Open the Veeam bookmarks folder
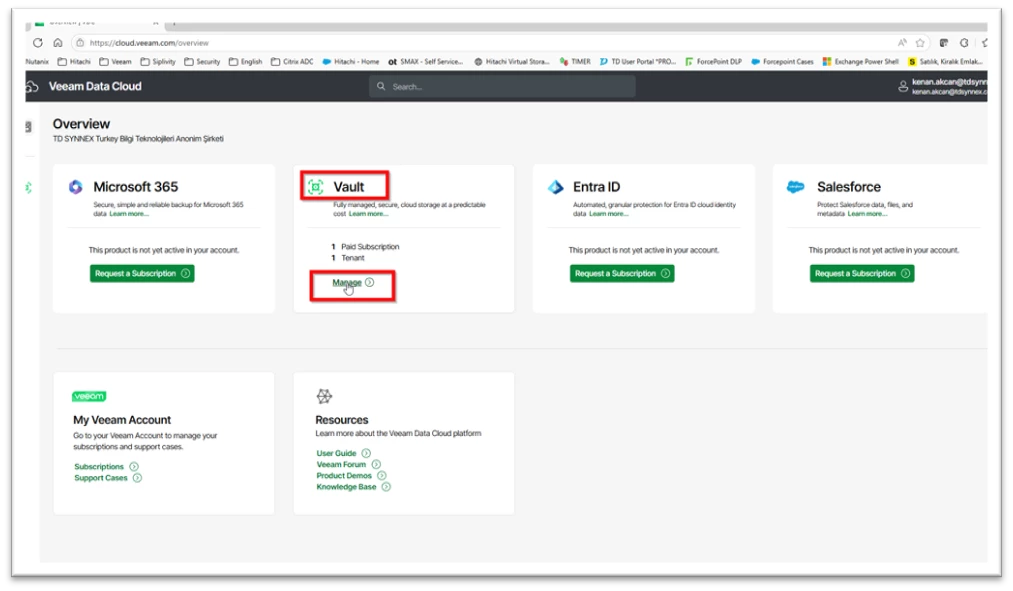 115,61
